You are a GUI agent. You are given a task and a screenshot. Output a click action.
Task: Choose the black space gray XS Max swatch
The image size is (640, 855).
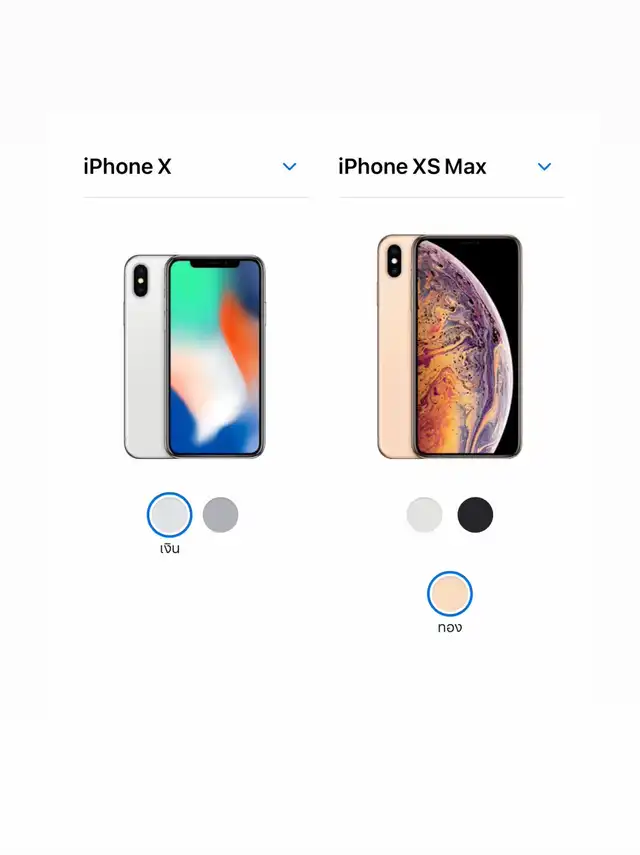tap(475, 515)
